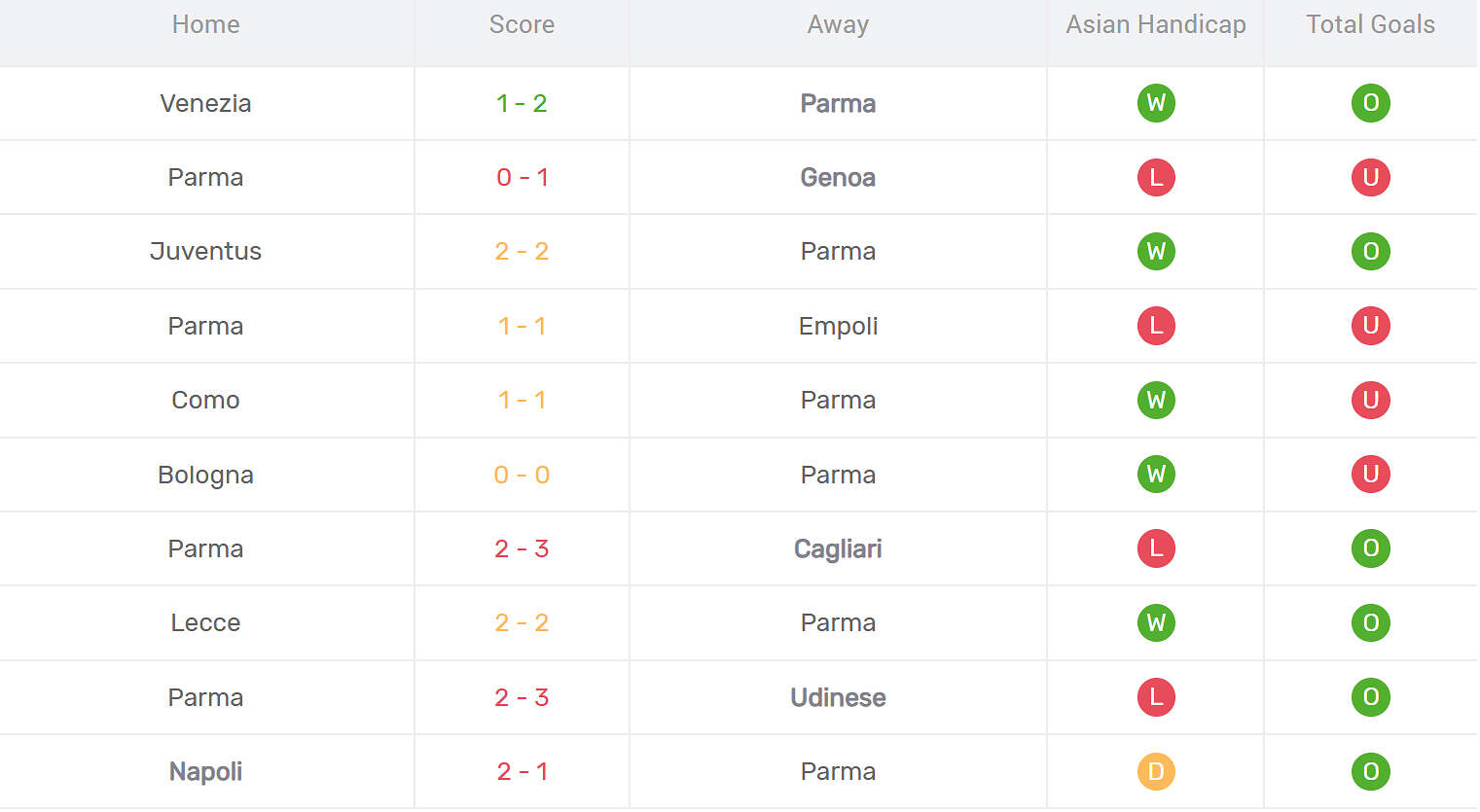
Task: Select the Juventus home team name
Action: click(x=205, y=251)
